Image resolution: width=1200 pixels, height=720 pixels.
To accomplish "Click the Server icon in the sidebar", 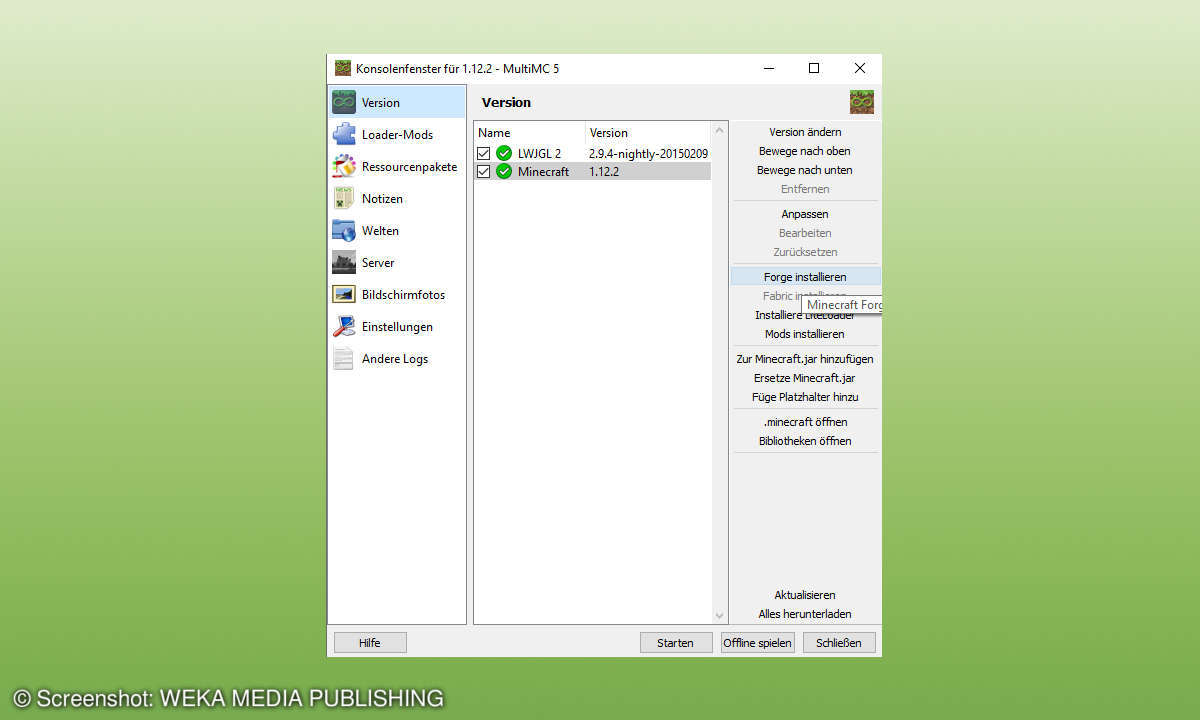I will [x=344, y=262].
